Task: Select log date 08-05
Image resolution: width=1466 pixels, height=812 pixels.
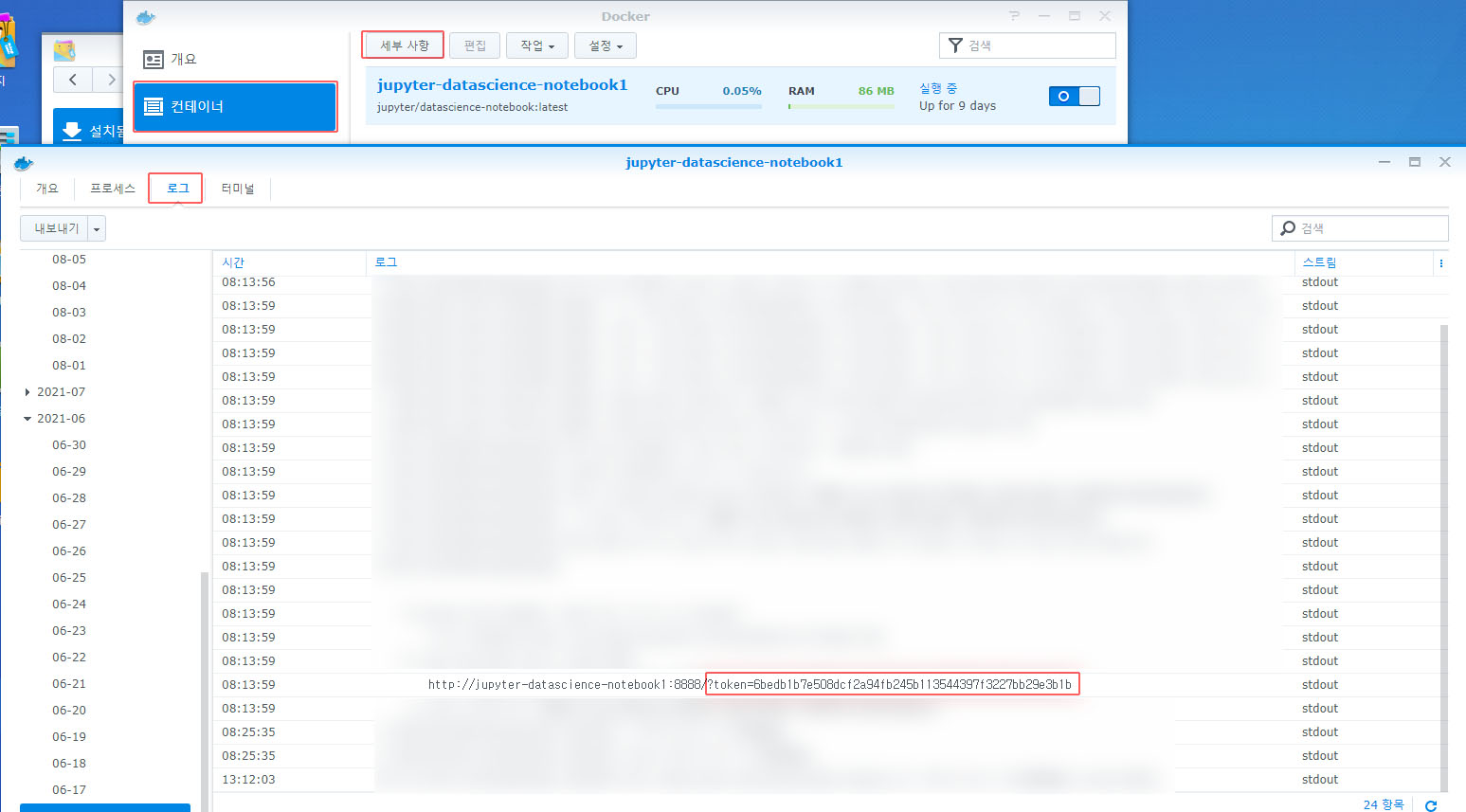Action: tap(69, 260)
